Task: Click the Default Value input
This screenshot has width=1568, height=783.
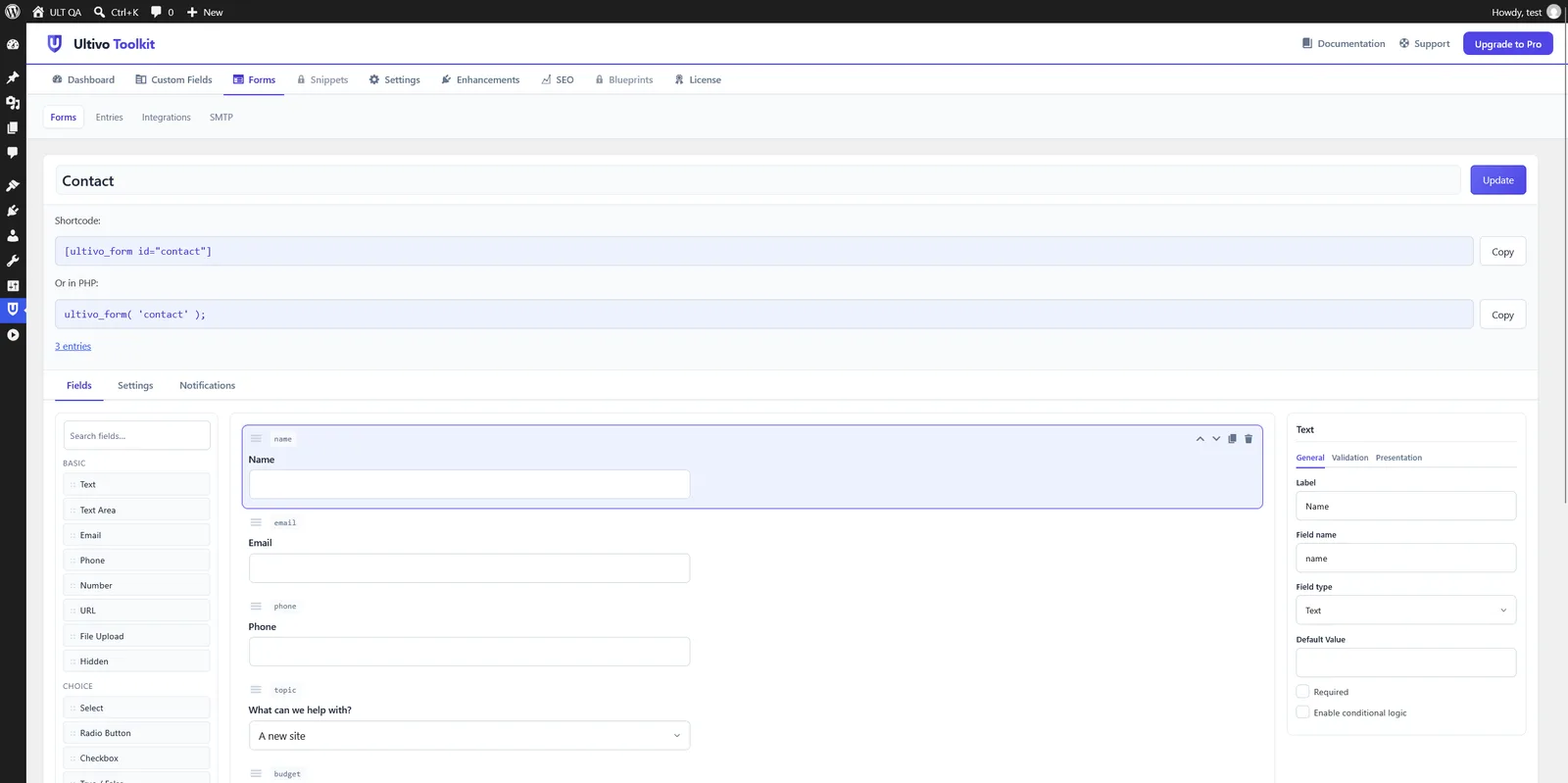Action: [x=1405, y=662]
